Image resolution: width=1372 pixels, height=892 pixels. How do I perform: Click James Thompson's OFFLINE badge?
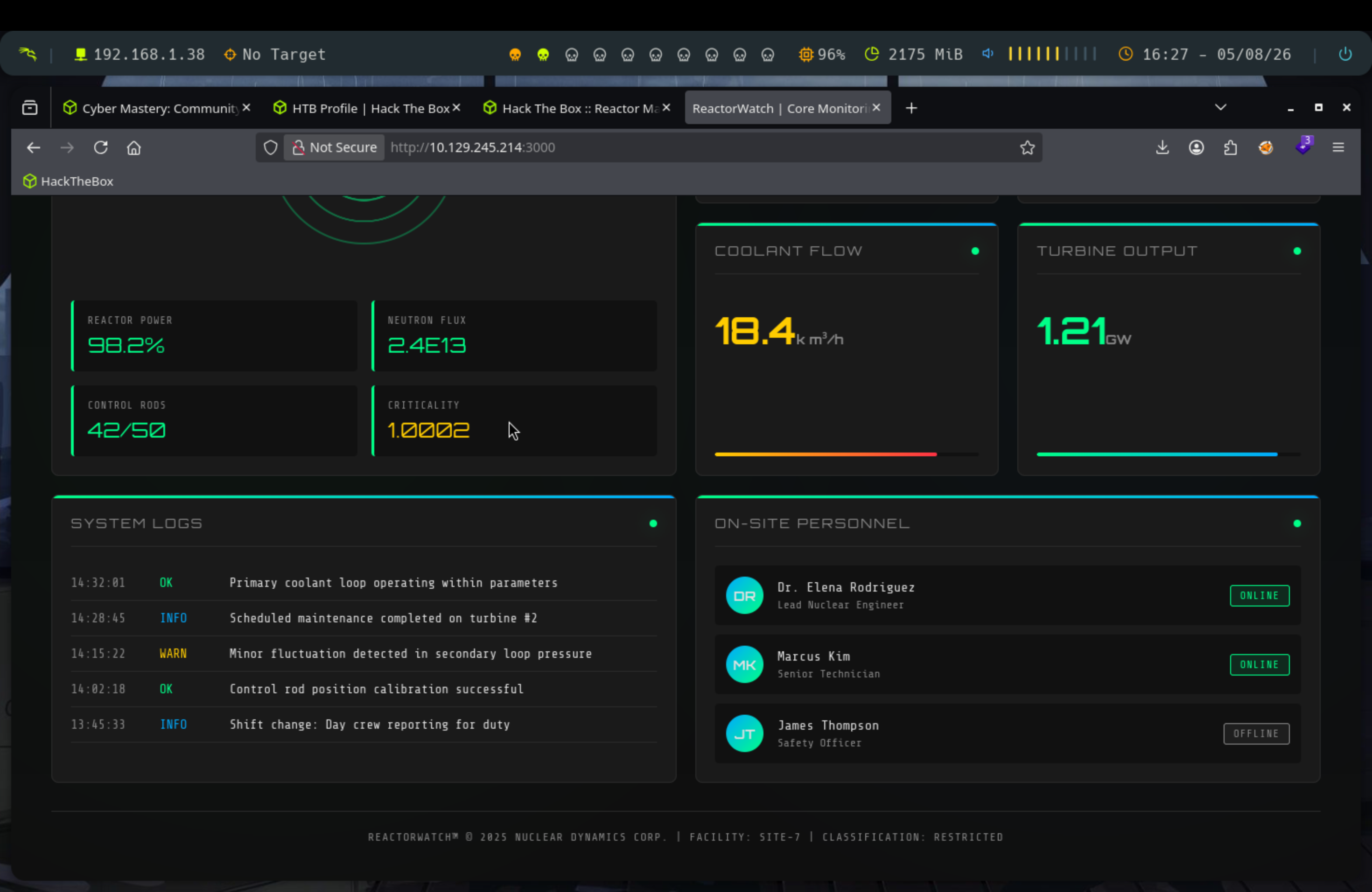click(1256, 733)
